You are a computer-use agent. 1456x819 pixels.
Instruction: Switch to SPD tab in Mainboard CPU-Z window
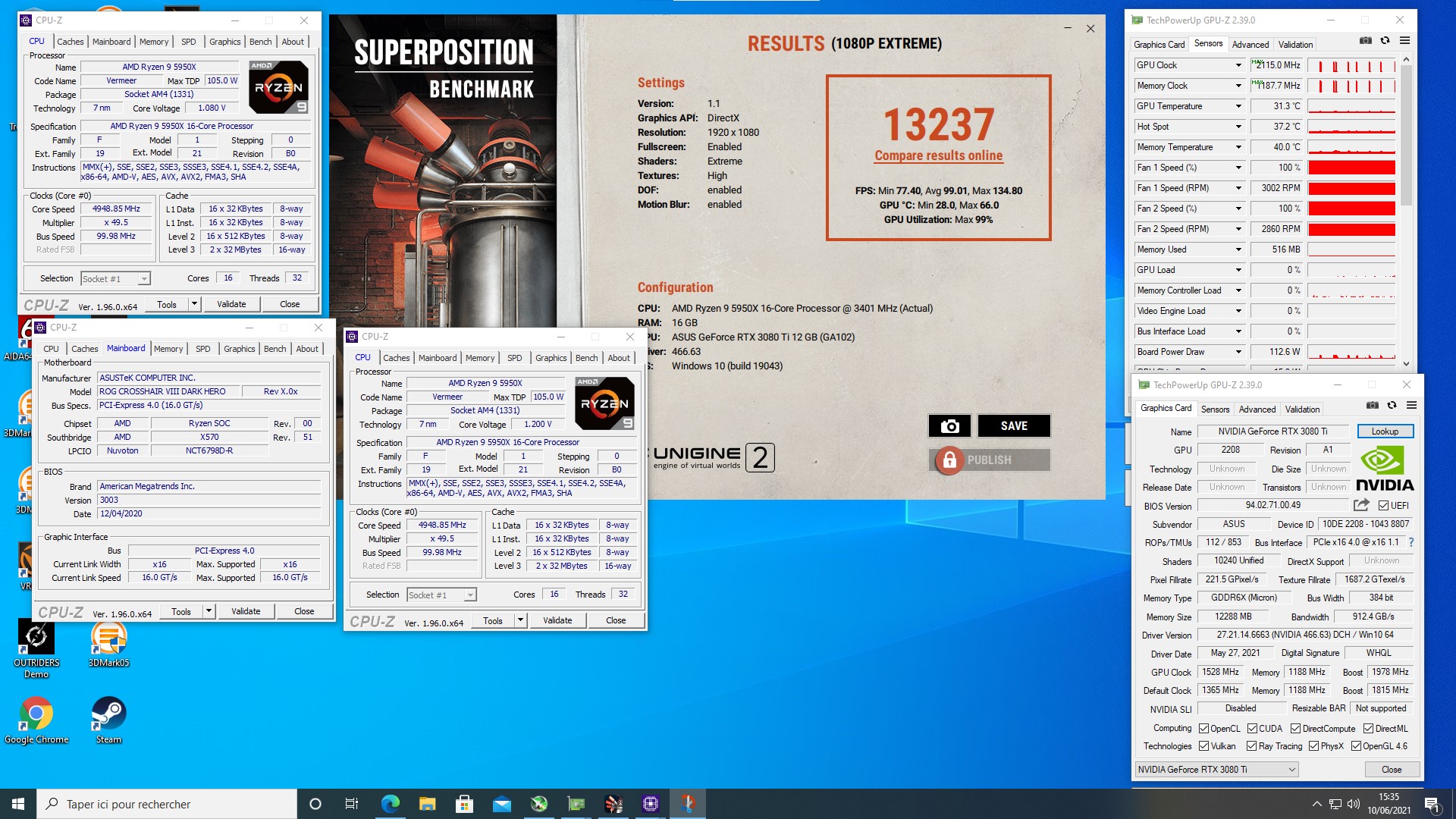tap(202, 349)
